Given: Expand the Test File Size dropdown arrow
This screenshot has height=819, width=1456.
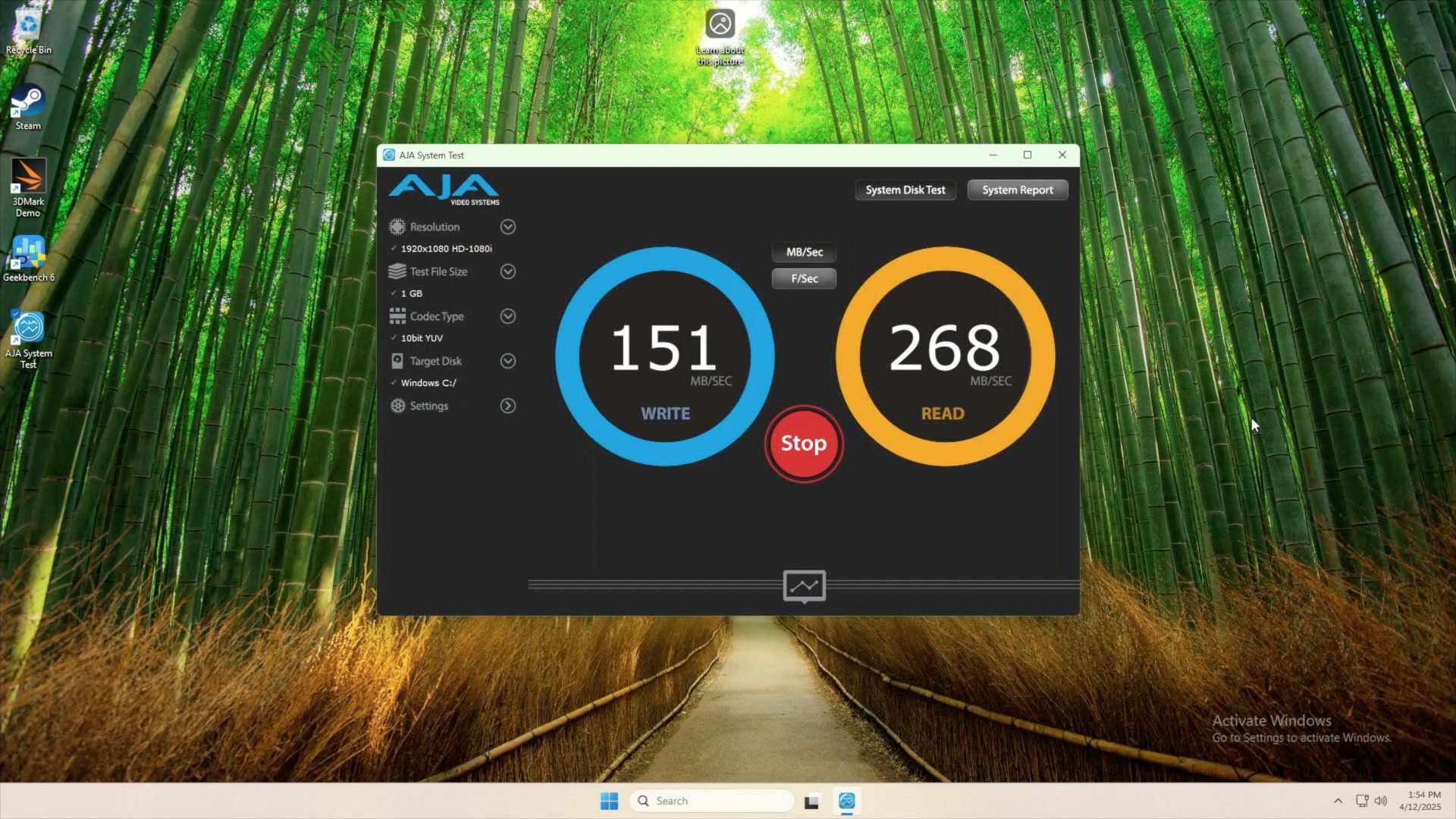Looking at the screenshot, I should (x=508, y=271).
